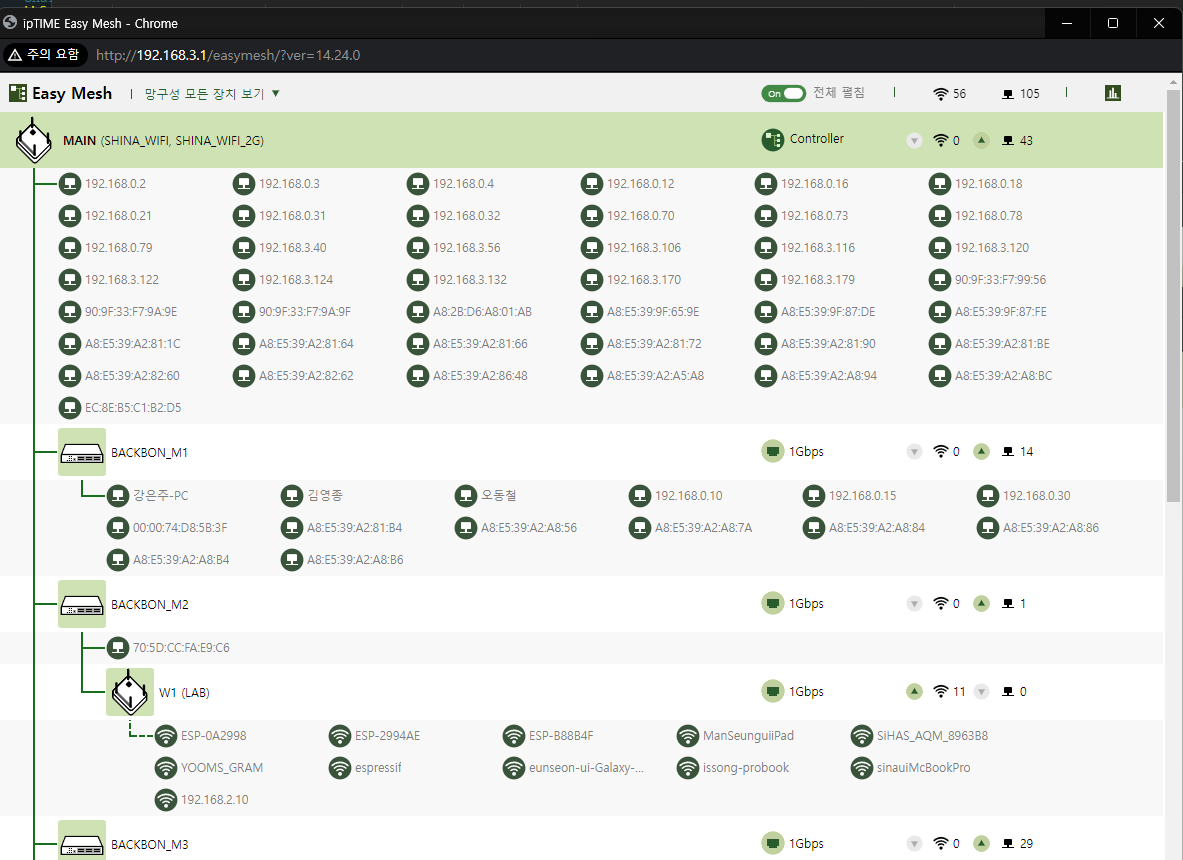Select the MAIN router icon
Image resolution: width=1183 pixels, height=860 pixels.
[x=34, y=140]
